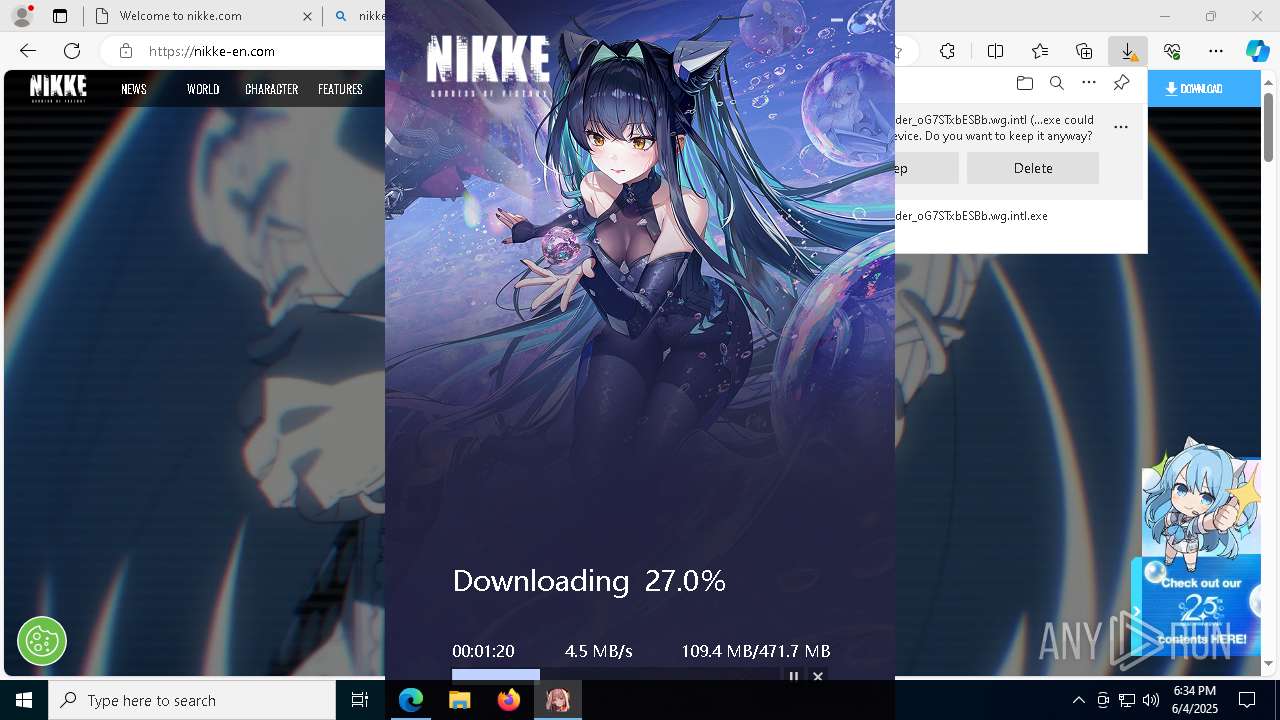
Task: Open Browser essentials heart icon
Action: pyautogui.click(x=1172, y=51)
